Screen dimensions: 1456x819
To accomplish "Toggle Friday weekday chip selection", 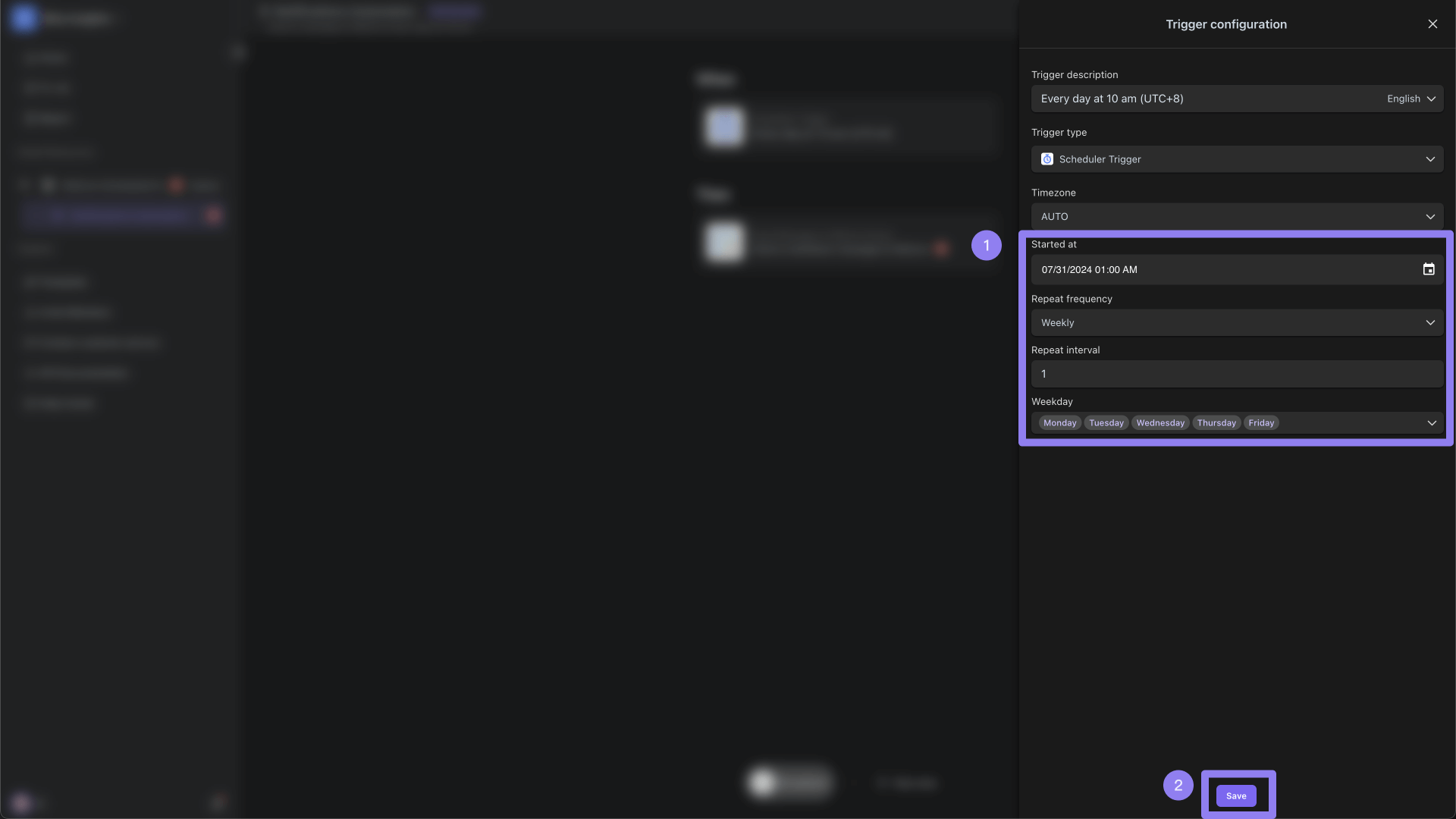I will (1261, 423).
